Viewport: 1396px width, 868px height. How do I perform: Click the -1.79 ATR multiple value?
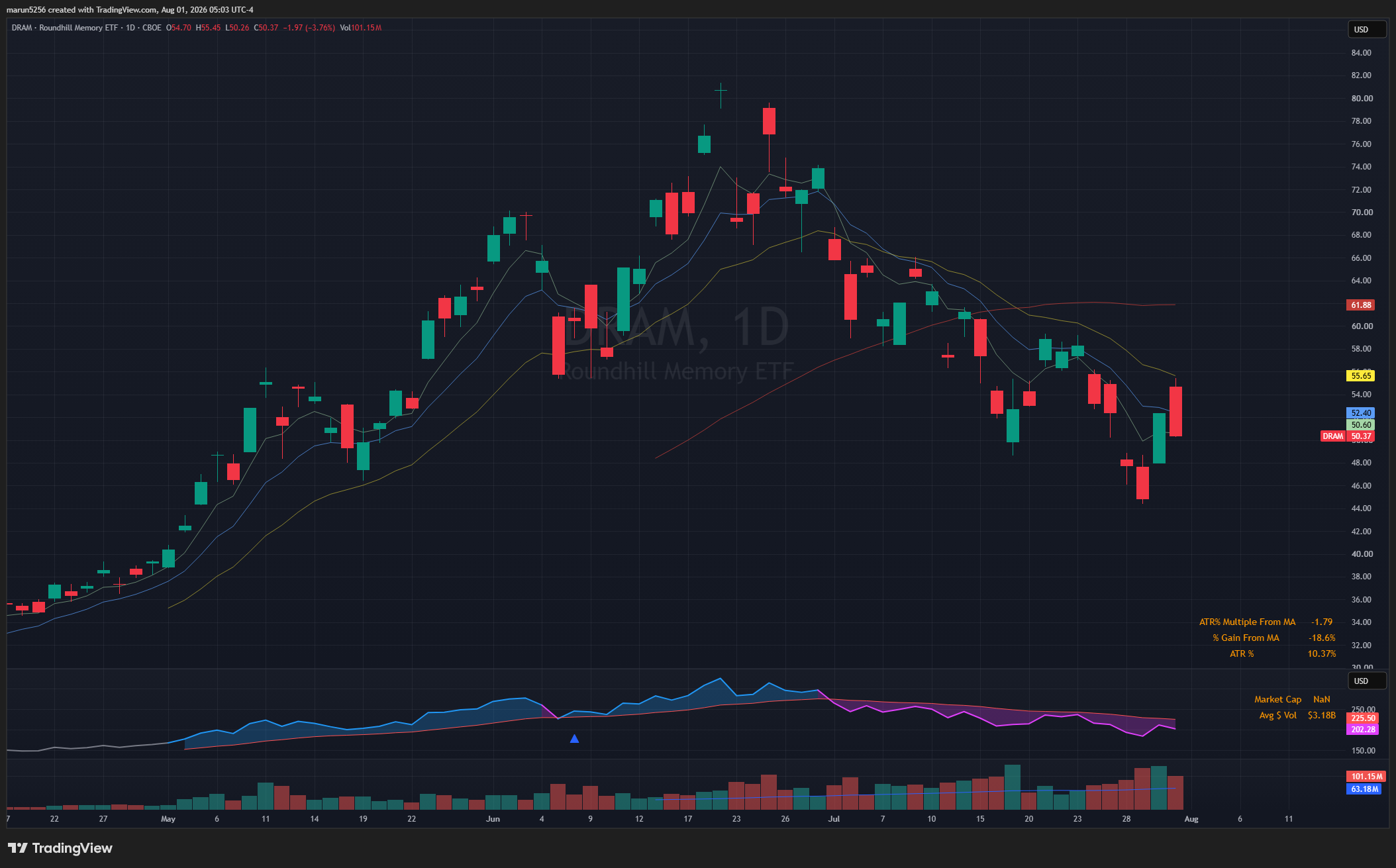[x=1322, y=622]
